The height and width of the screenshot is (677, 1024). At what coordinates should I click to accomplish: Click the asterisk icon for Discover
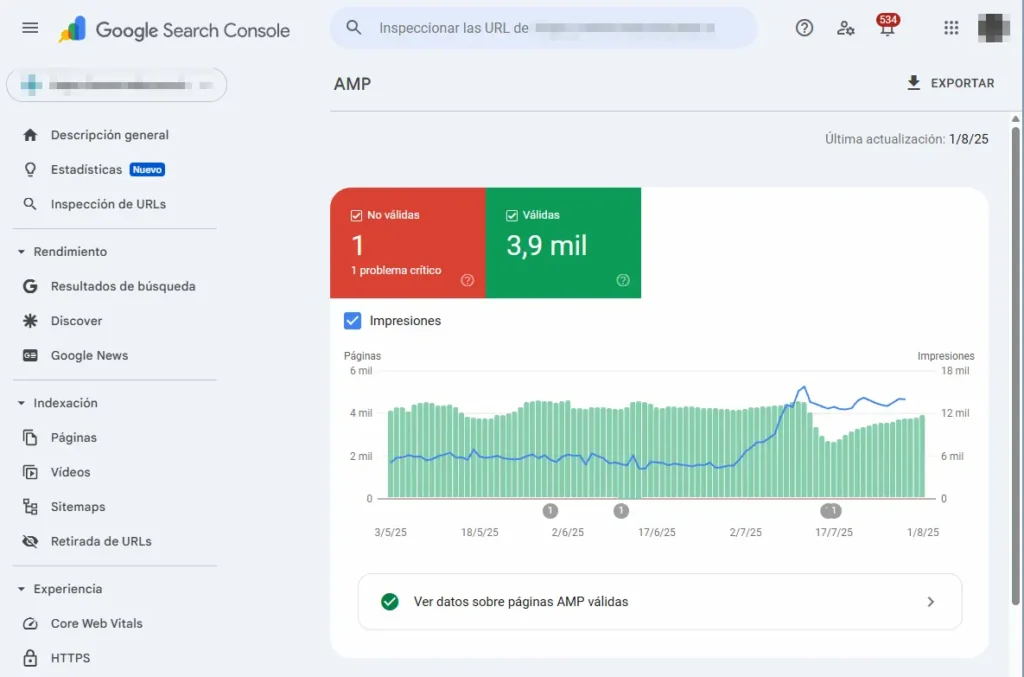click(x=30, y=321)
